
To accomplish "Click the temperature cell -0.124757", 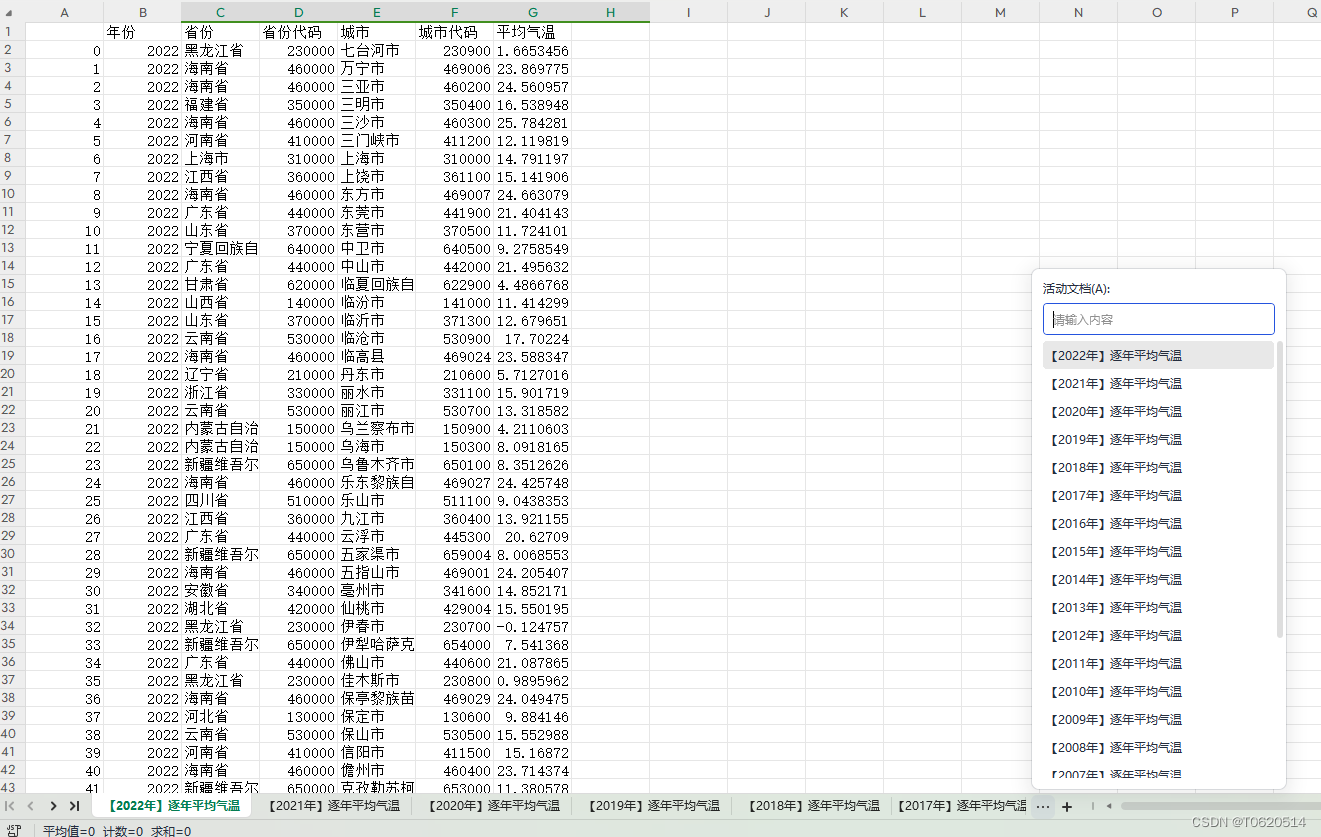I will pos(532,626).
